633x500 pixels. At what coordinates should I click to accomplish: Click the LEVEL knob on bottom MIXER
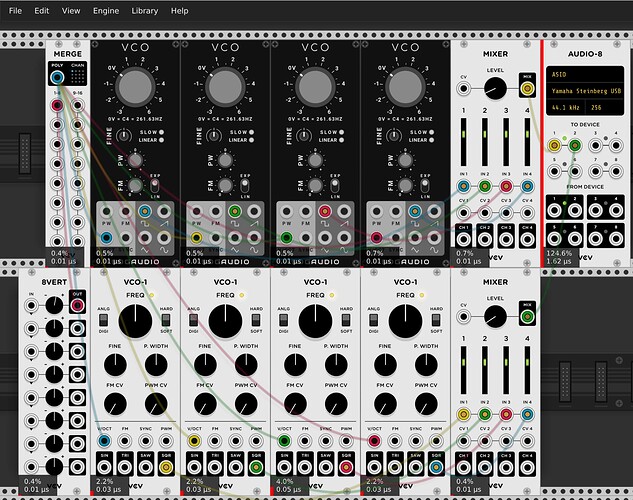pyautogui.click(x=495, y=316)
